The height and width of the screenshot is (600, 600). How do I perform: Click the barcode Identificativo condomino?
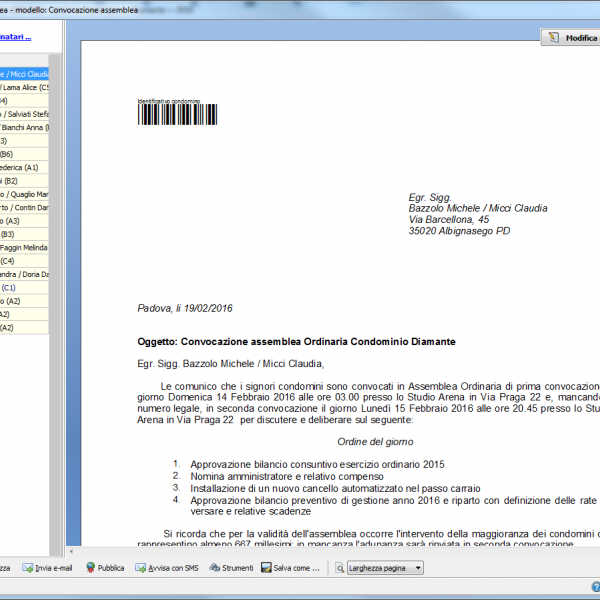click(178, 112)
